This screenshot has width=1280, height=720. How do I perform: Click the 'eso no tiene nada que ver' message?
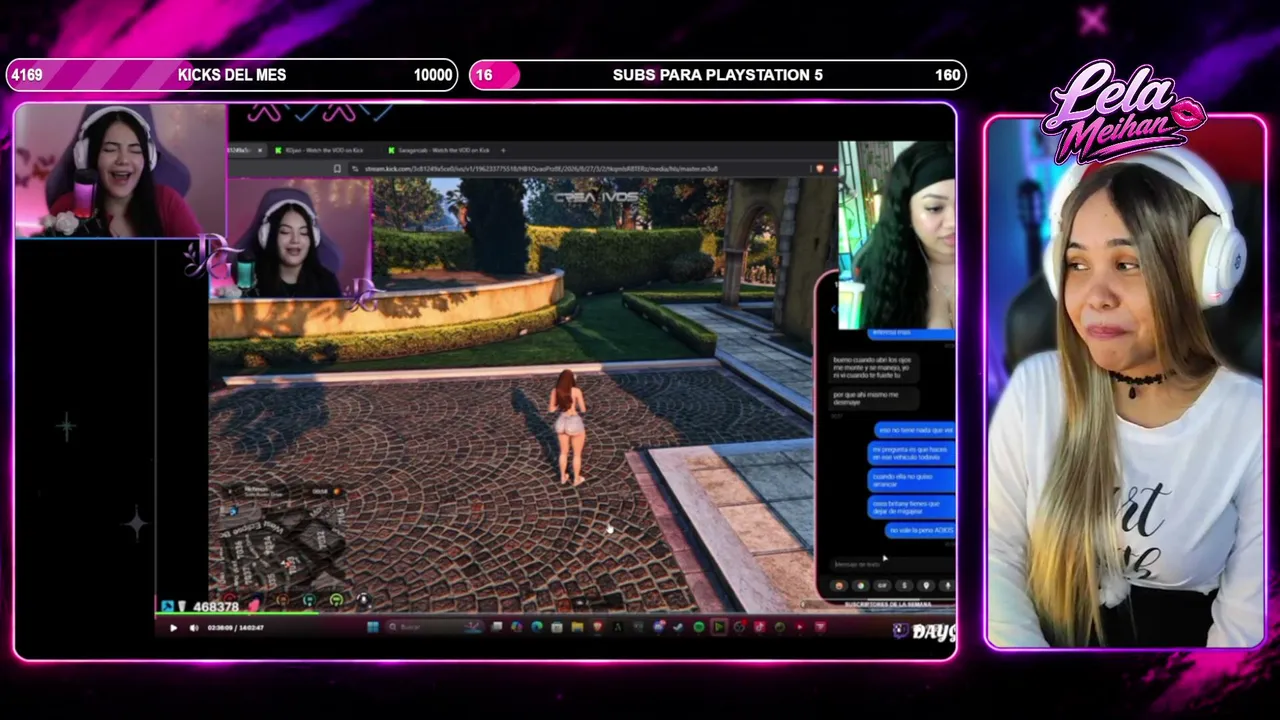coord(915,430)
